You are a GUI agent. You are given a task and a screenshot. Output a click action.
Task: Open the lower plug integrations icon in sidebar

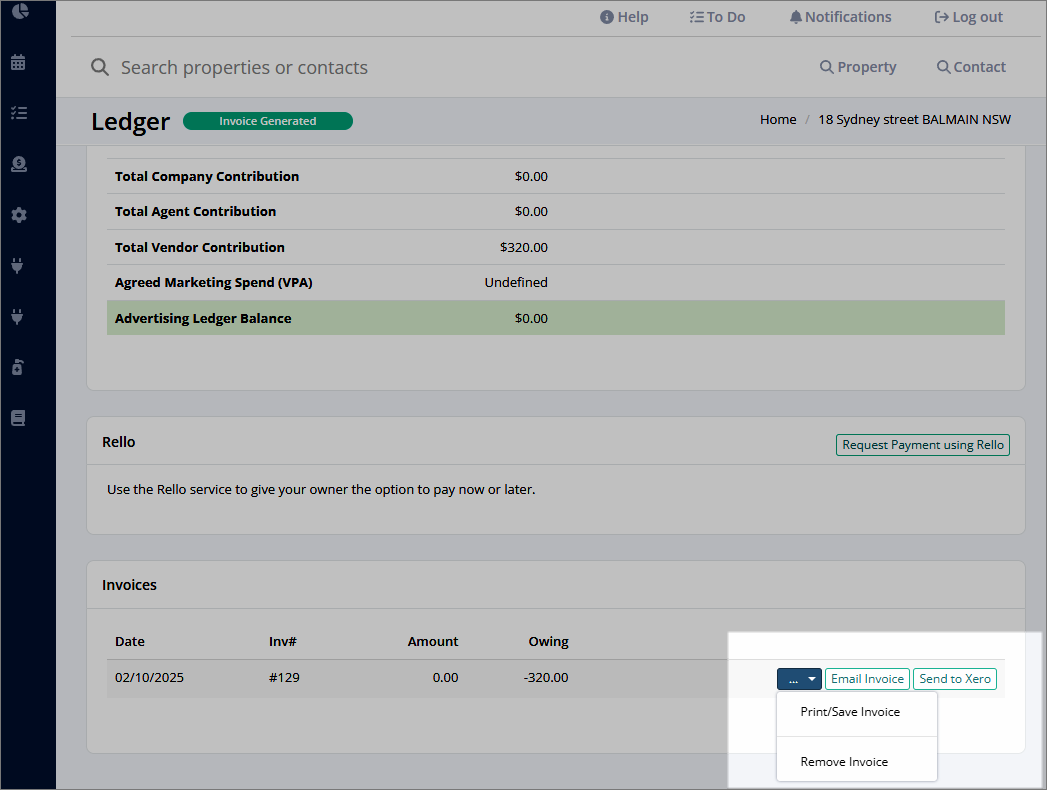pos(17,317)
